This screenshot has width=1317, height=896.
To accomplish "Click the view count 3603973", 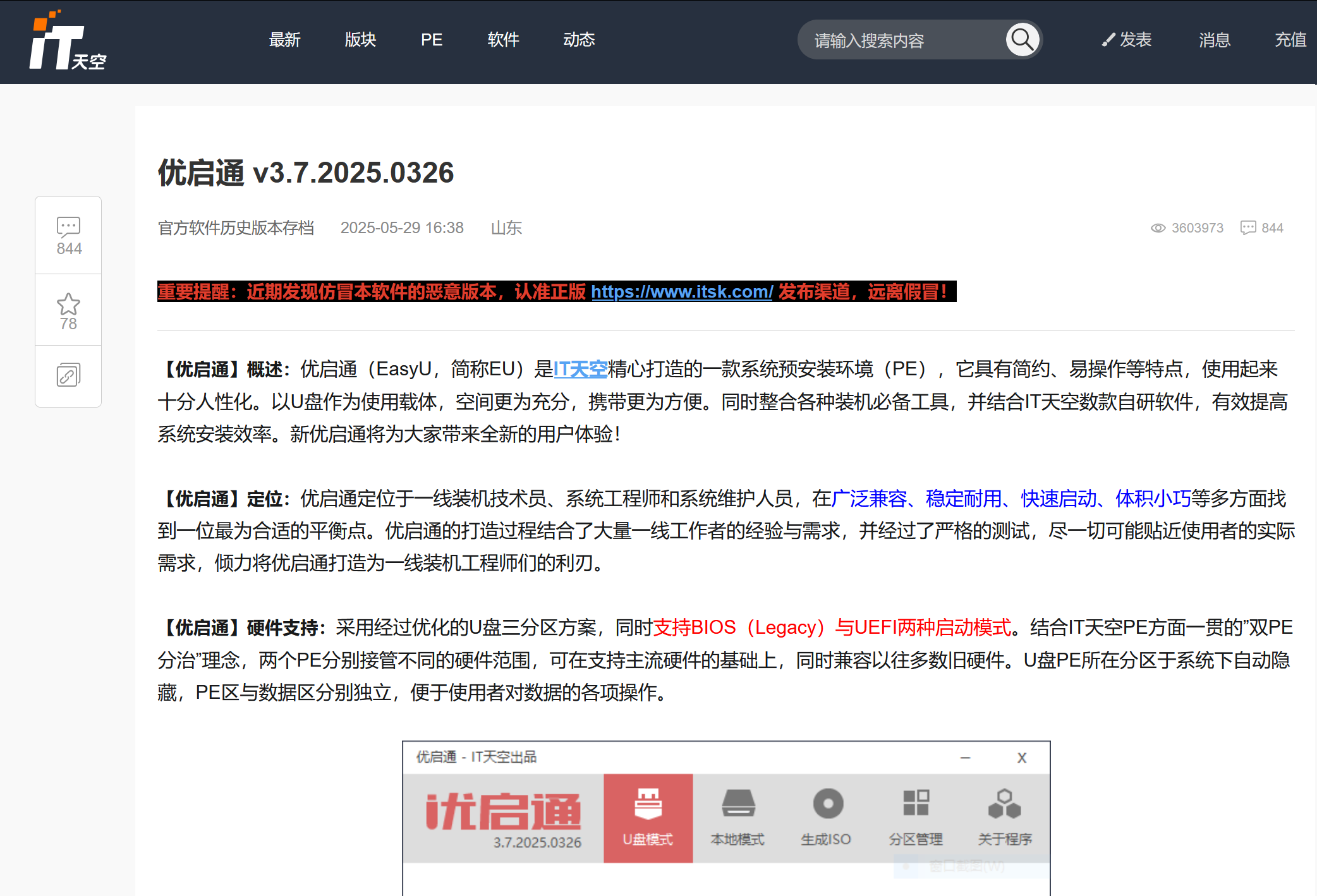I will pyautogui.click(x=1198, y=228).
